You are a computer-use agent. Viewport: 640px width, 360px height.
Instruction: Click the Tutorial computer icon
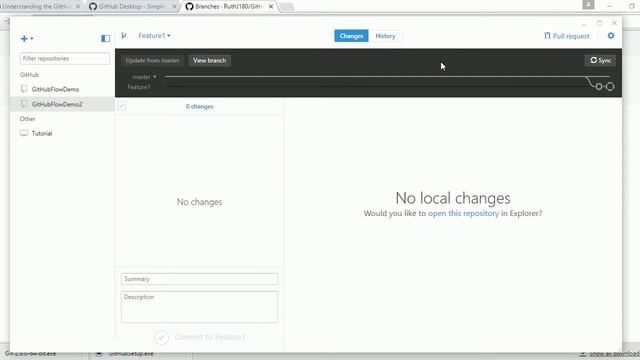pos(24,133)
